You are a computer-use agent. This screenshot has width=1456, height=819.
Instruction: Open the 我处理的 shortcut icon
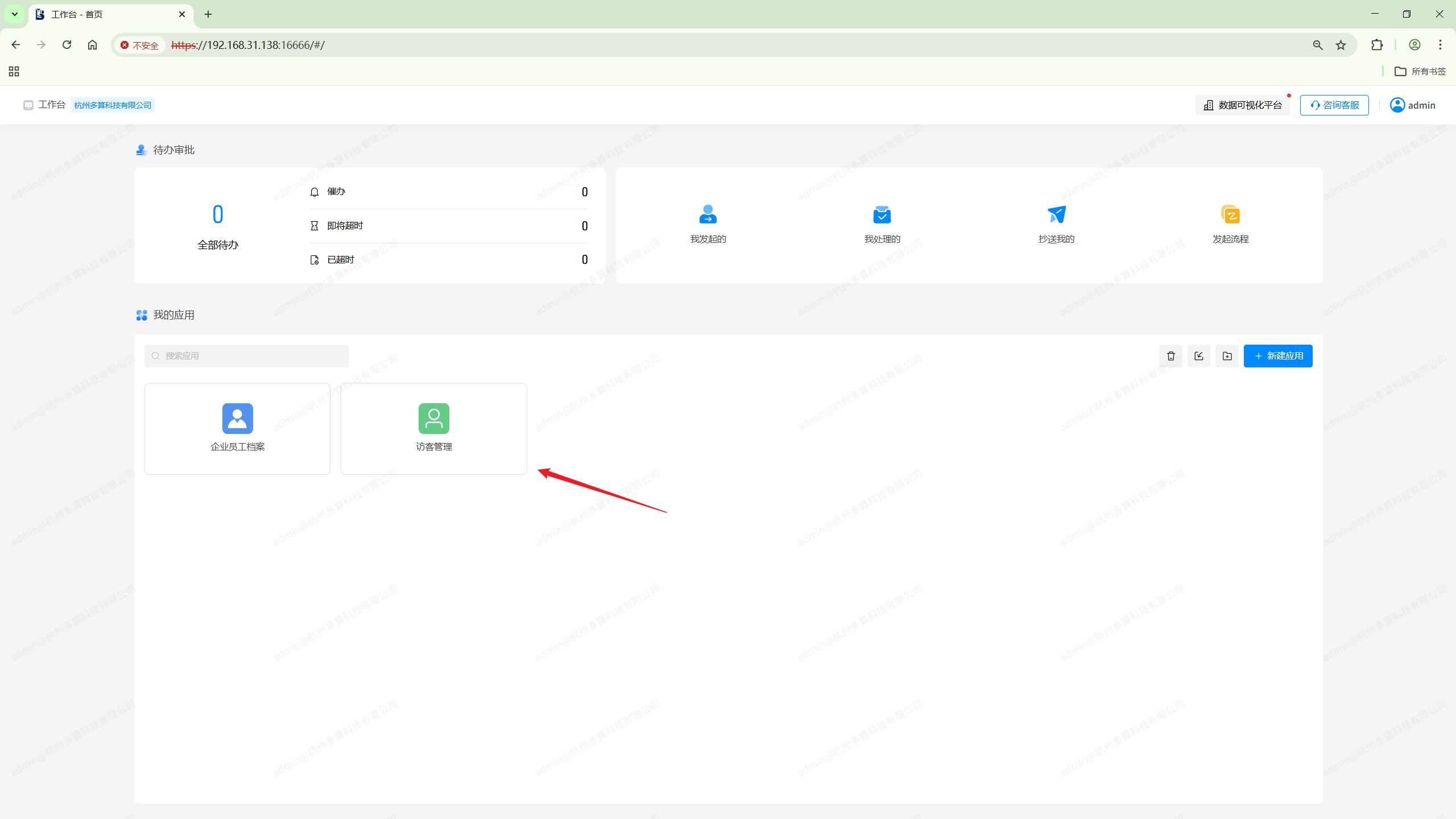coord(882,214)
